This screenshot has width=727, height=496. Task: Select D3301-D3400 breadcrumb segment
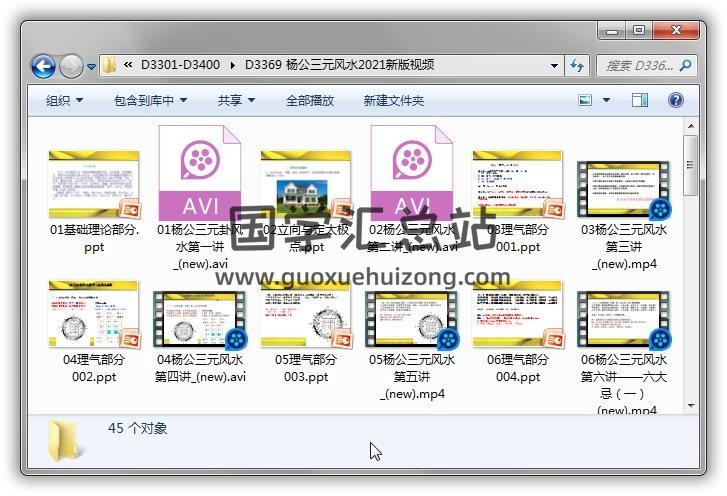click(x=180, y=65)
